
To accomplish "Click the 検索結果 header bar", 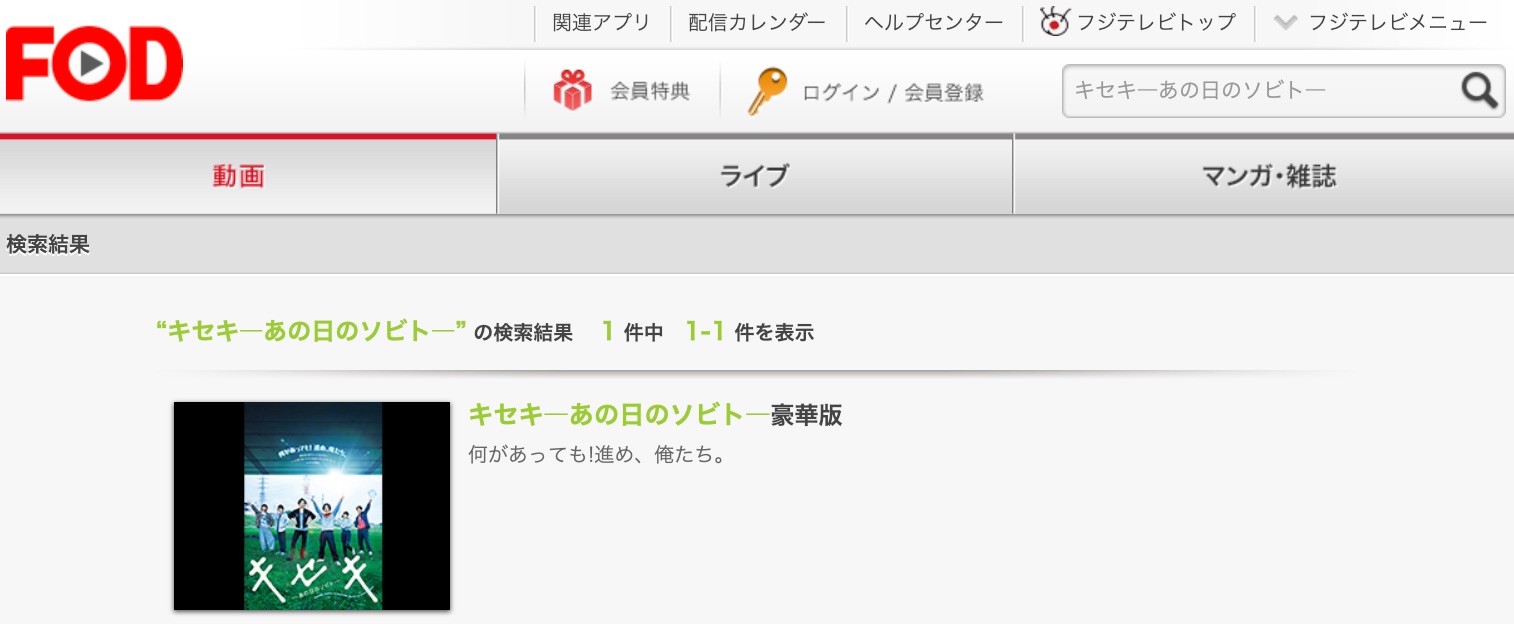I will (x=757, y=245).
